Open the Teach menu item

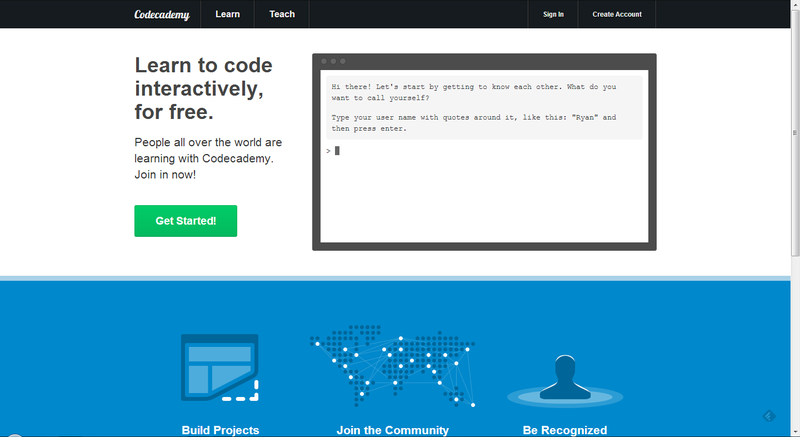click(x=282, y=14)
